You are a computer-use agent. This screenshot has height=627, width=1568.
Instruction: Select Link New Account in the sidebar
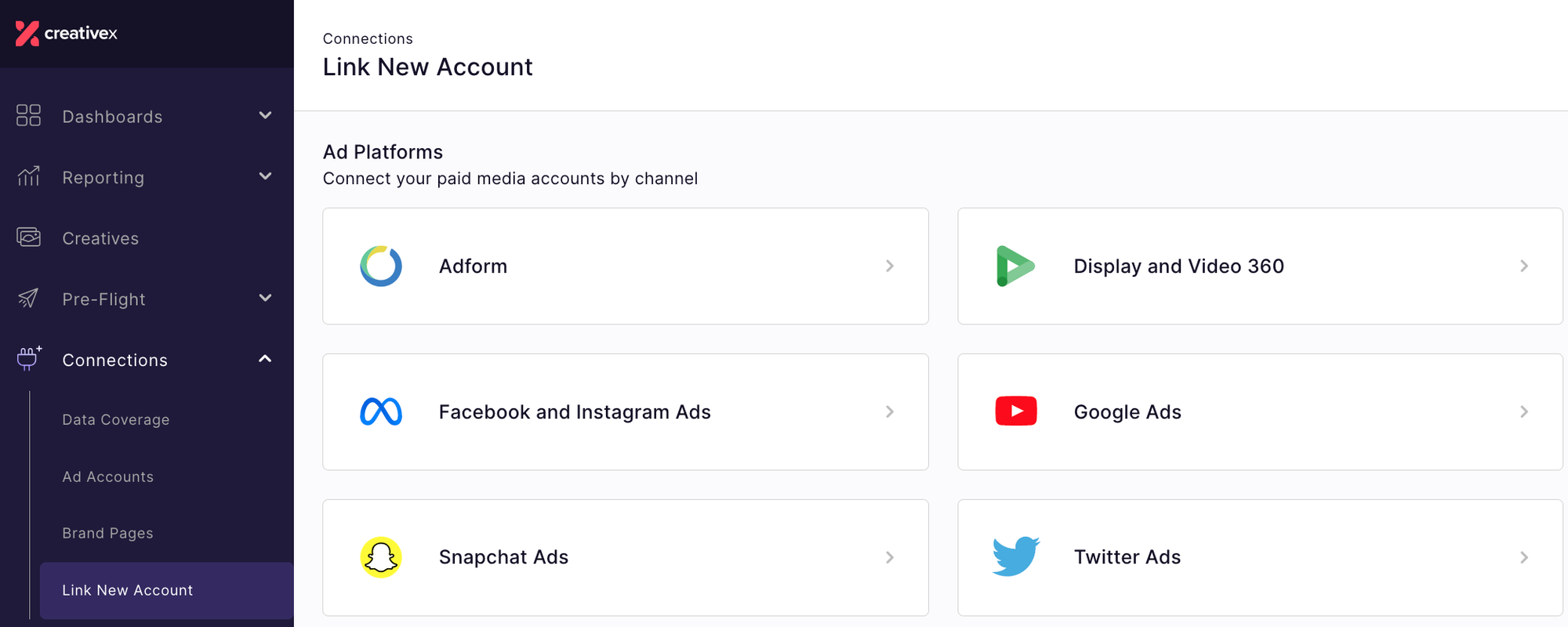pyautogui.click(x=167, y=590)
